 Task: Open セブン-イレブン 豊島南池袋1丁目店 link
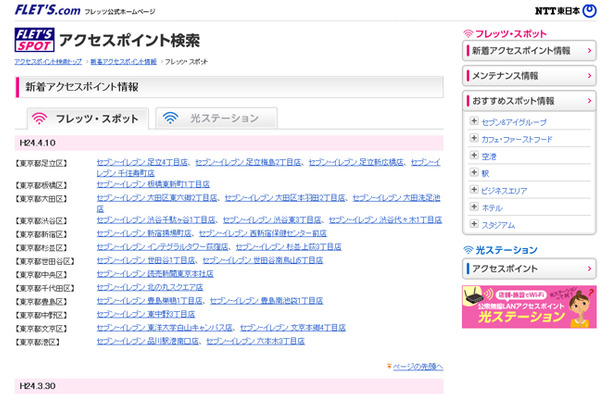coord(266,301)
